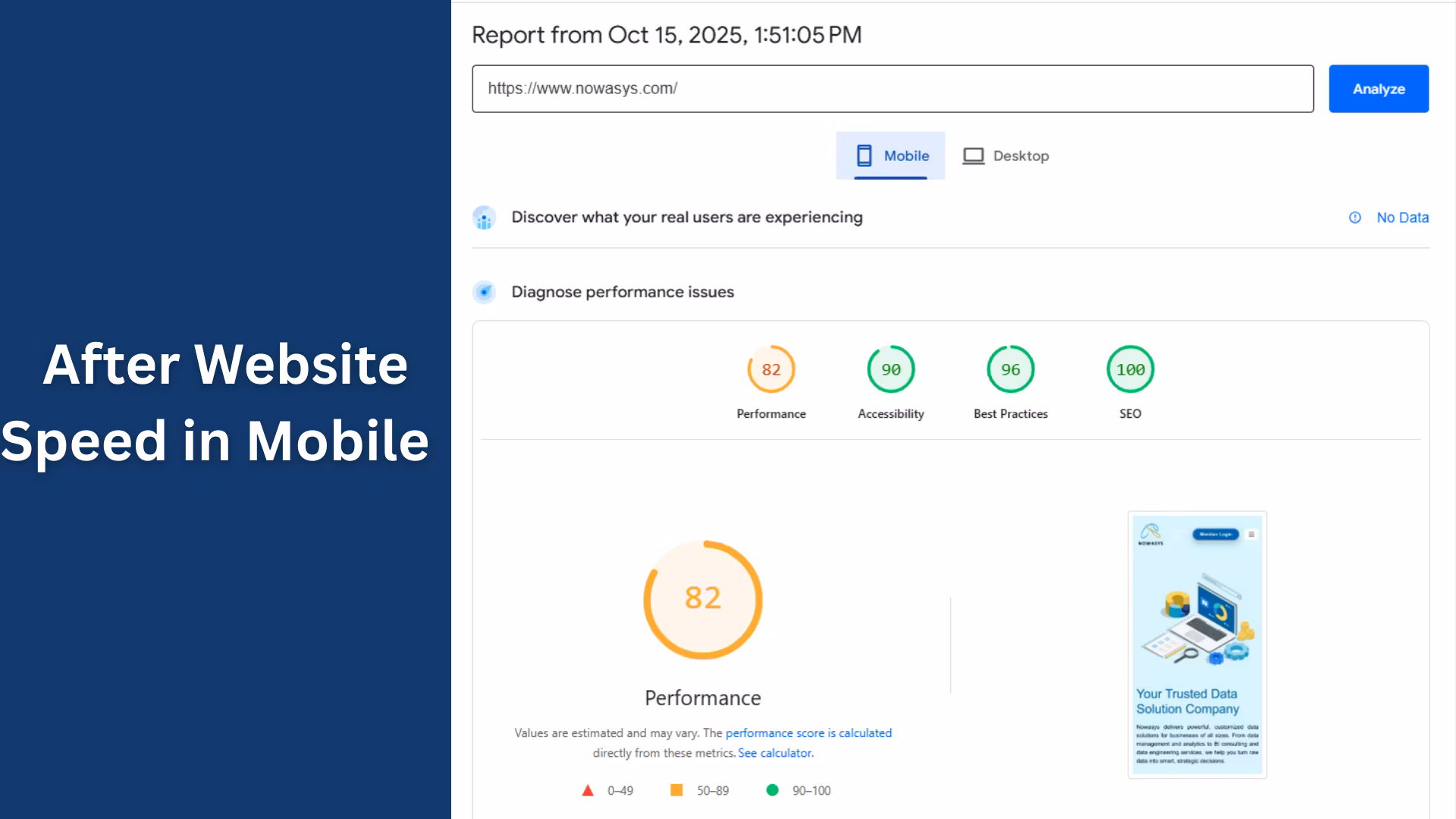1456x819 pixels.
Task: Click the No Data info icon
Action: point(1355,218)
